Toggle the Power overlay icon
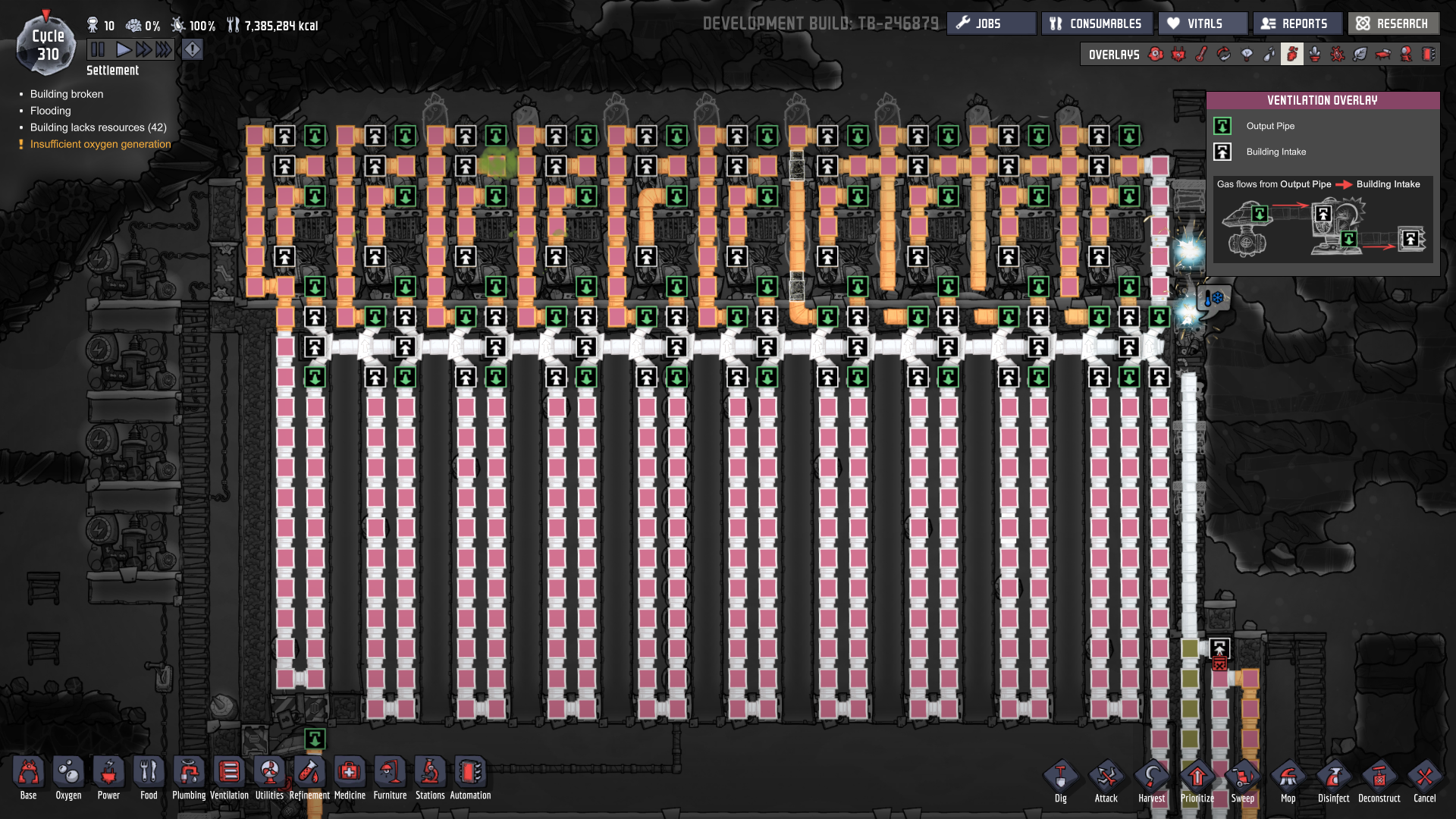 tap(1178, 54)
